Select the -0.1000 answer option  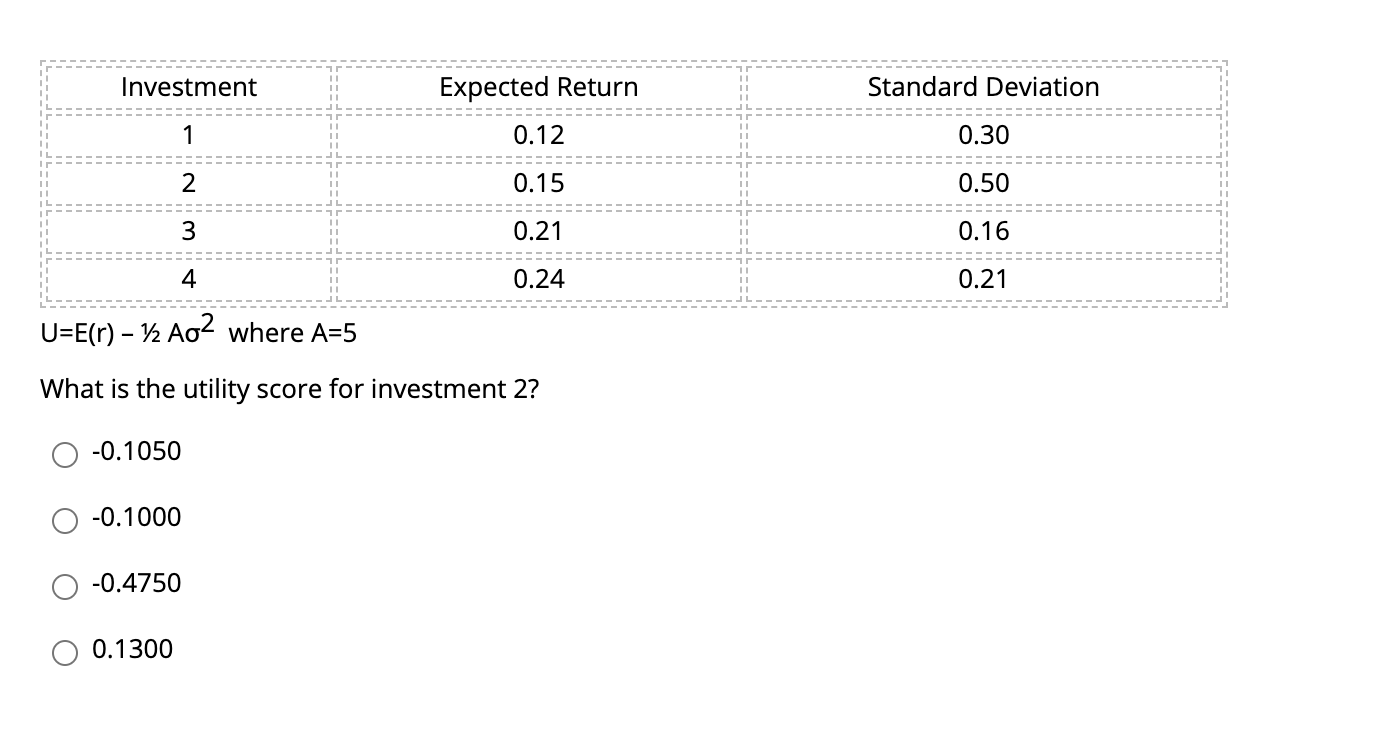[65, 520]
